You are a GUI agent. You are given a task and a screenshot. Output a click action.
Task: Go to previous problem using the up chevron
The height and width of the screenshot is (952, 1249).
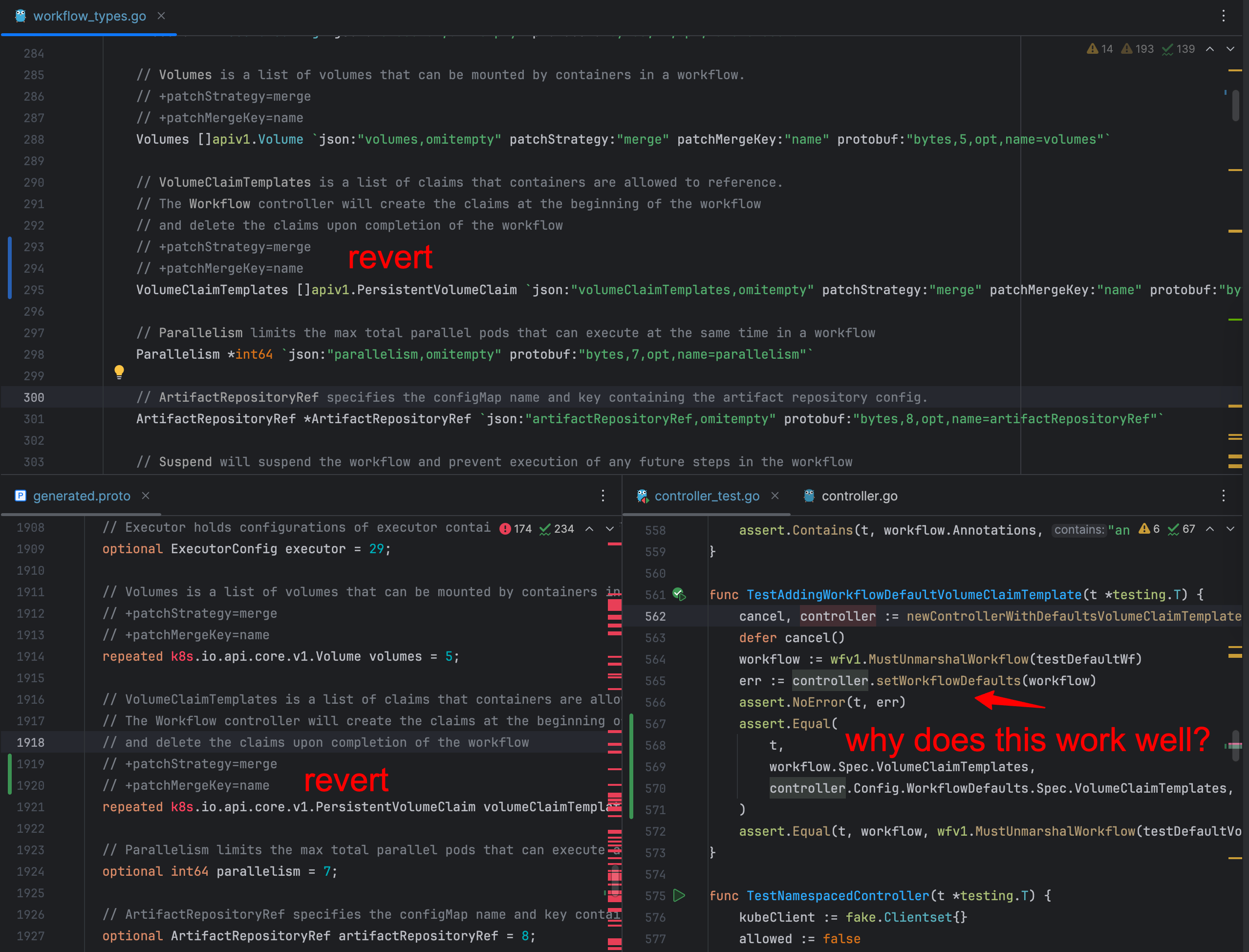1210,49
